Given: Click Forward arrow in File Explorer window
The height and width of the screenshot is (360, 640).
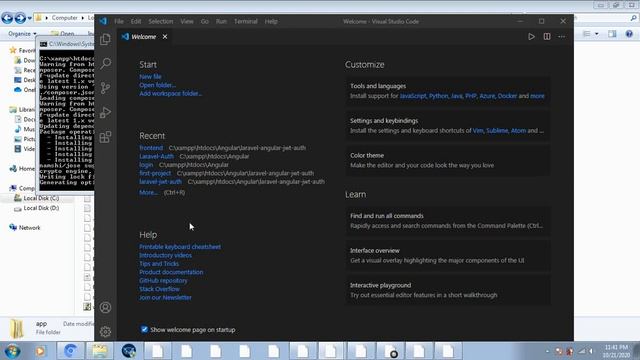Looking at the screenshot, I should pos(20,18).
